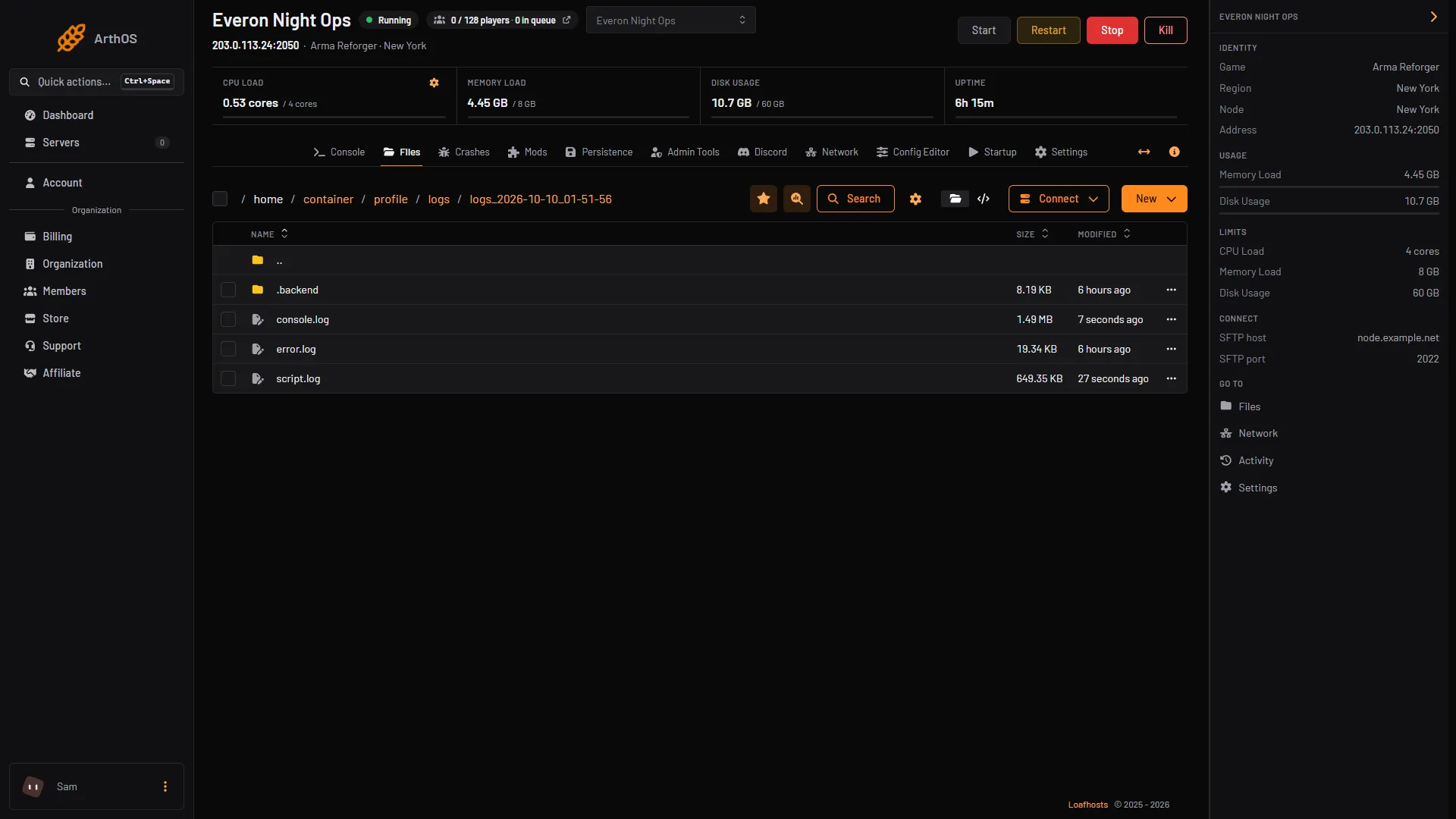Tick the select-all files checkbox
The image size is (1456, 819).
pos(220,199)
